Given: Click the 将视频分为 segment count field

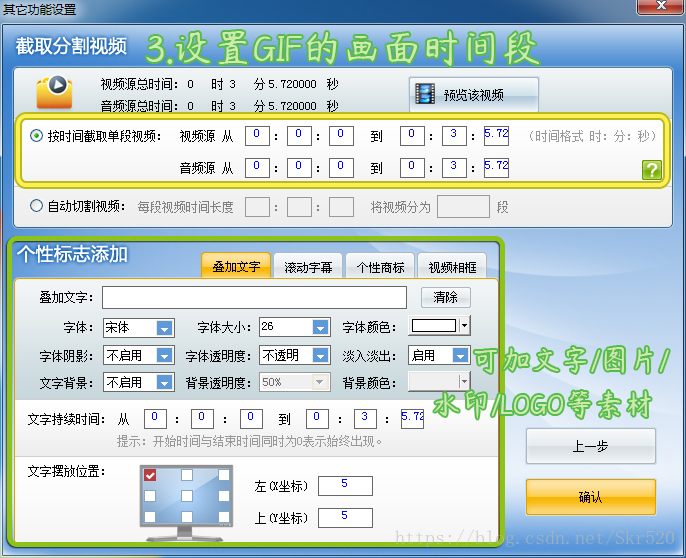Looking at the screenshot, I should [463, 207].
